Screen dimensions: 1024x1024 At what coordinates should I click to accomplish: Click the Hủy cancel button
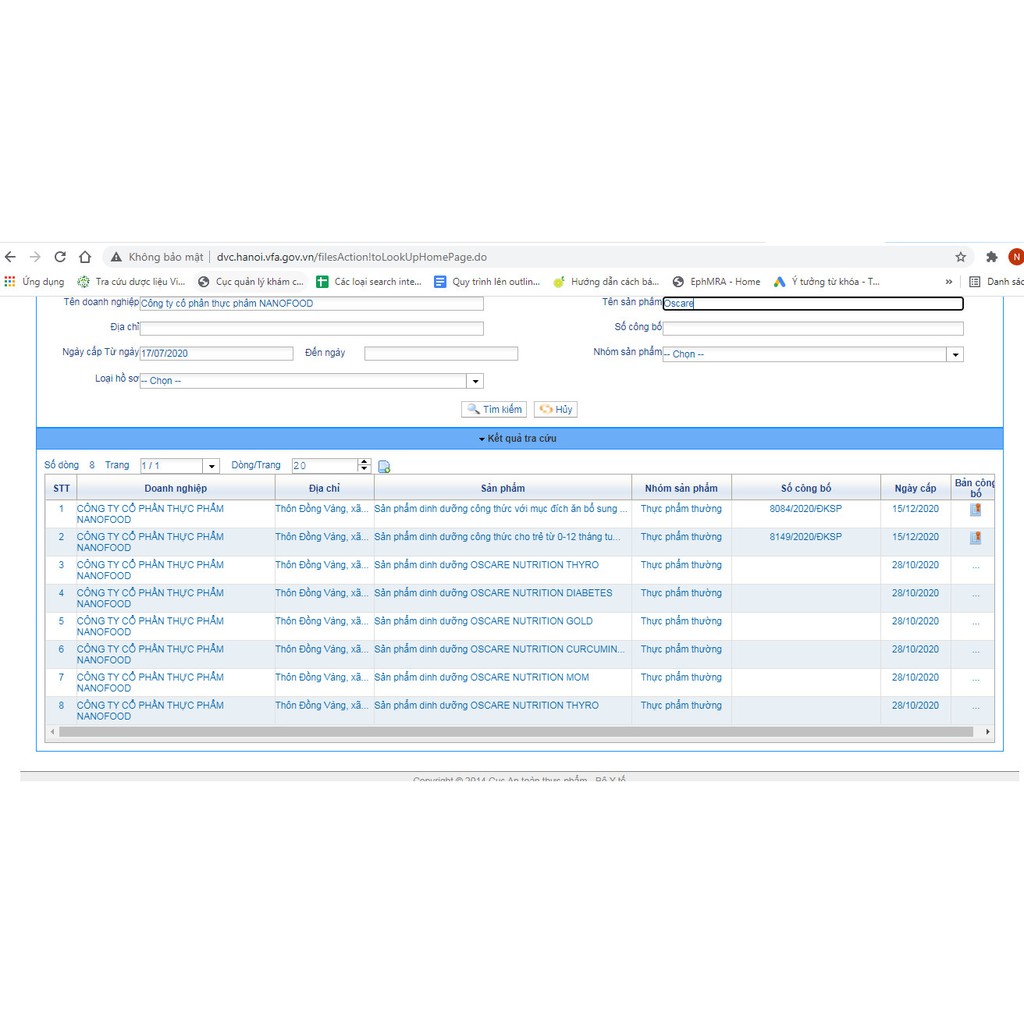pos(556,409)
